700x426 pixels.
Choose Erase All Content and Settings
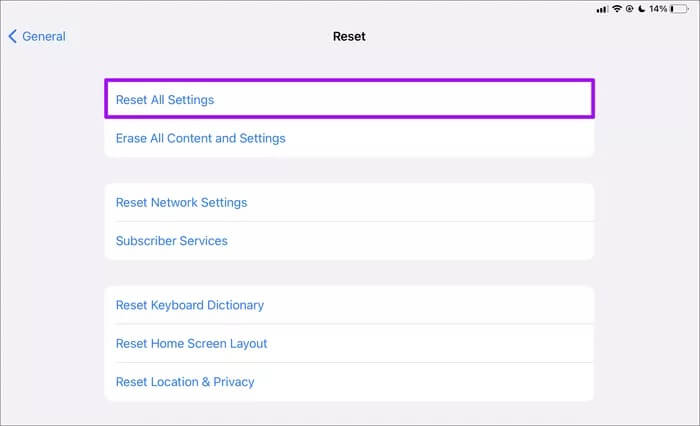pos(350,138)
